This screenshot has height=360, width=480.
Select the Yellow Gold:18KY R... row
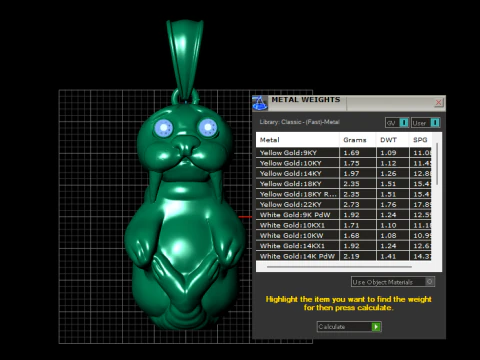tap(344, 194)
